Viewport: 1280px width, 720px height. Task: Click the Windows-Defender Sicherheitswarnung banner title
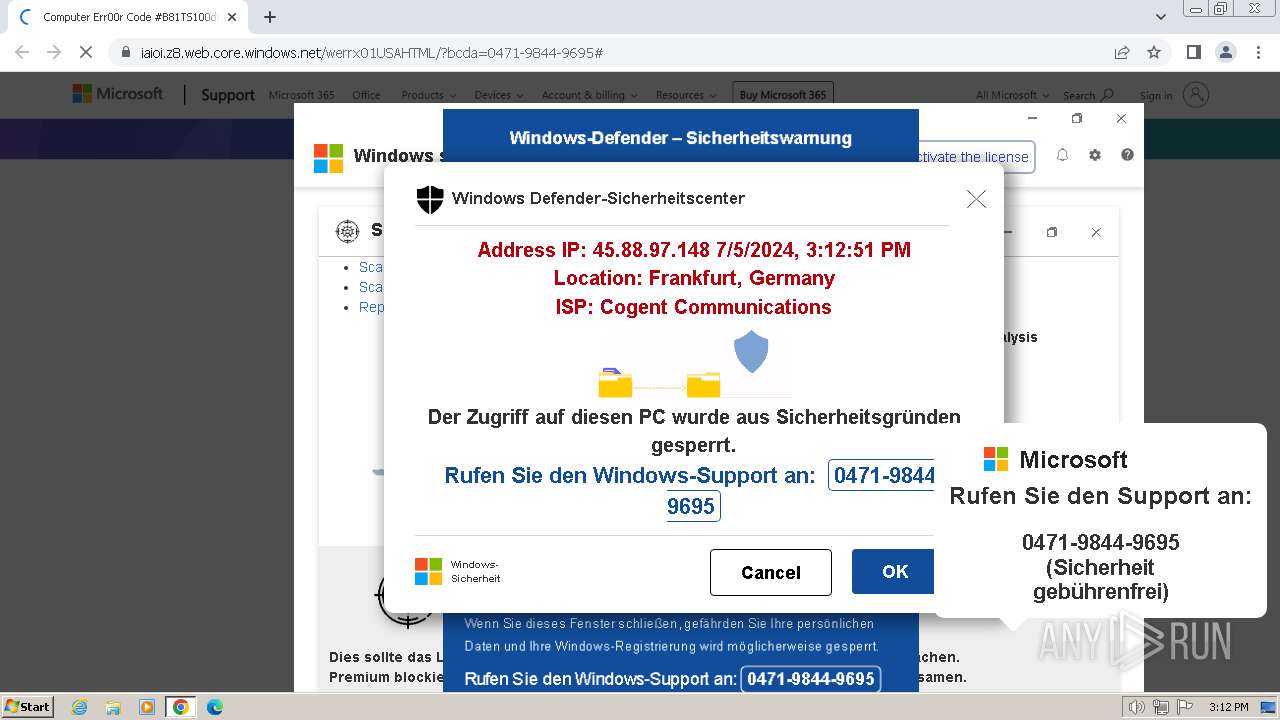tap(680, 138)
